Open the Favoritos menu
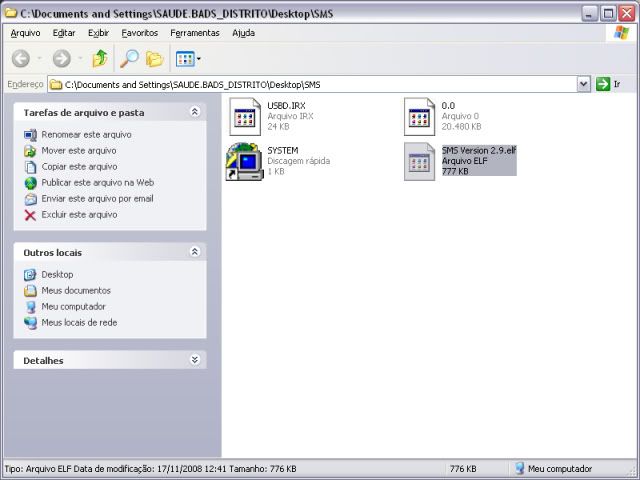This screenshot has height=480, width=640. [x=140, y=33]
